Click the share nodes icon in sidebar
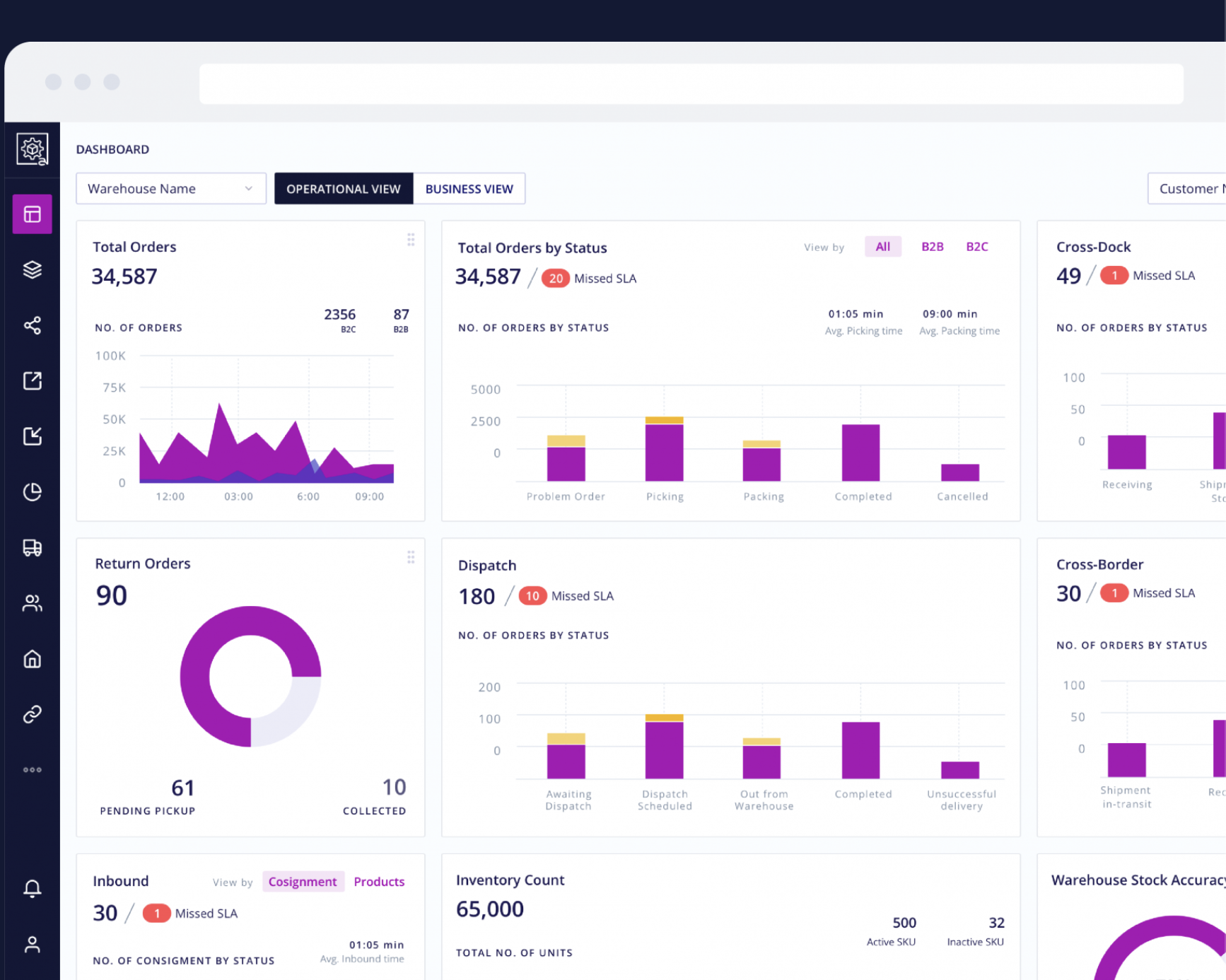The width and height of the screenshot is (1226, 980). coord(33,325)
